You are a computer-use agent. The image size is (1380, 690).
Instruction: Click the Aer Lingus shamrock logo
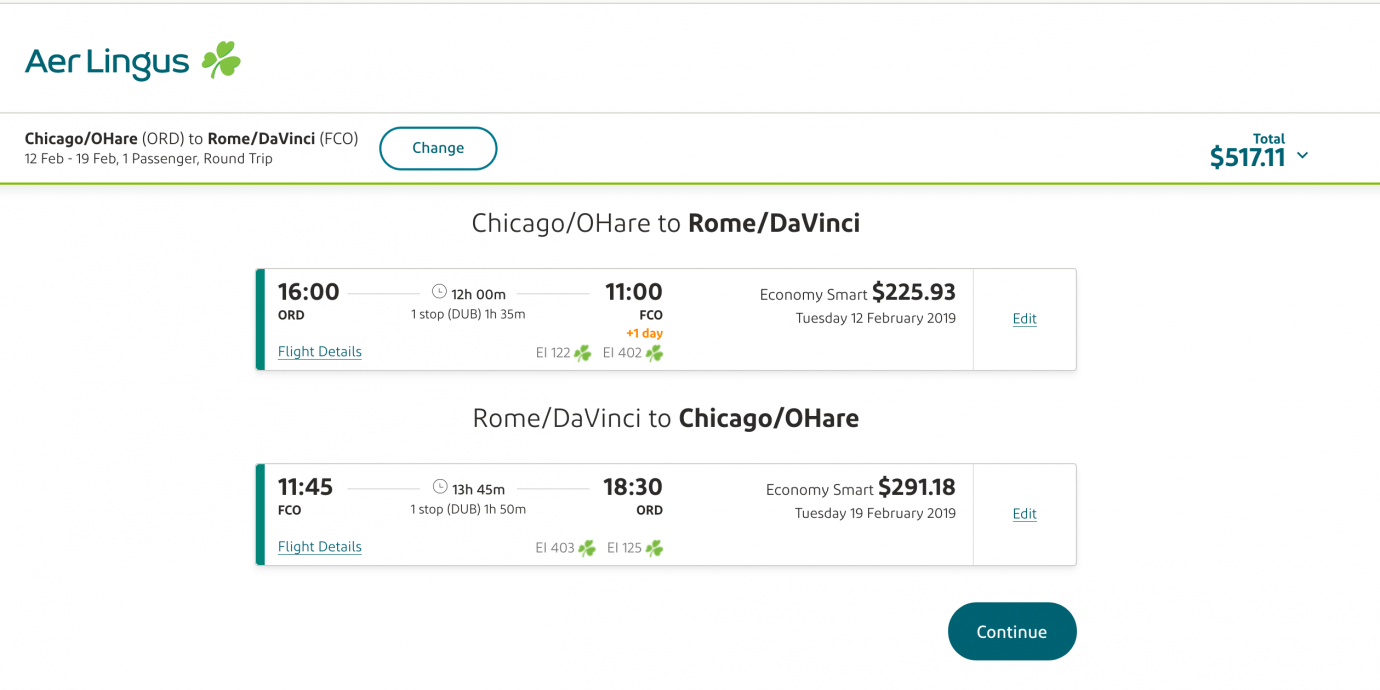(221, 60)
